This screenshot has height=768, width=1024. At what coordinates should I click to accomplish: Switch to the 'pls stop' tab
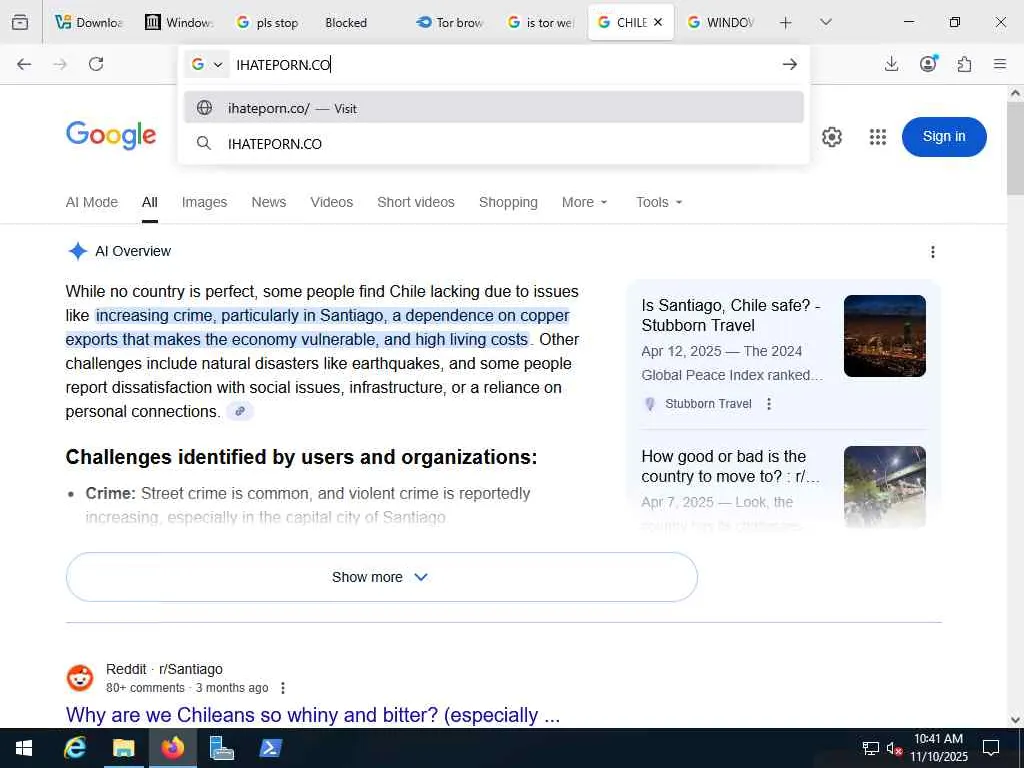(x=268, y=22)
